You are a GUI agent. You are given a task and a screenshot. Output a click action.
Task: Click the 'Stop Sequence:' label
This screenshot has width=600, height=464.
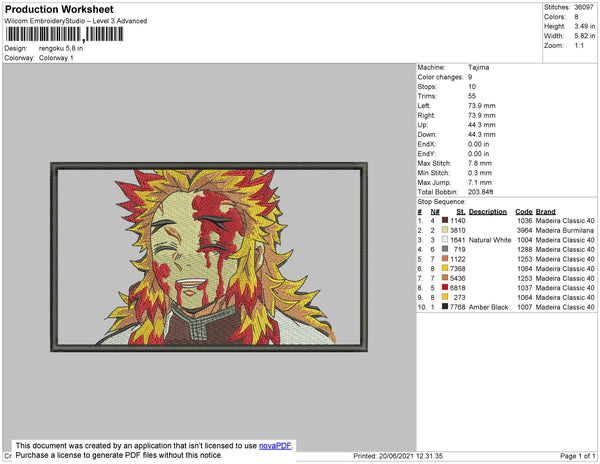point(441,202)
